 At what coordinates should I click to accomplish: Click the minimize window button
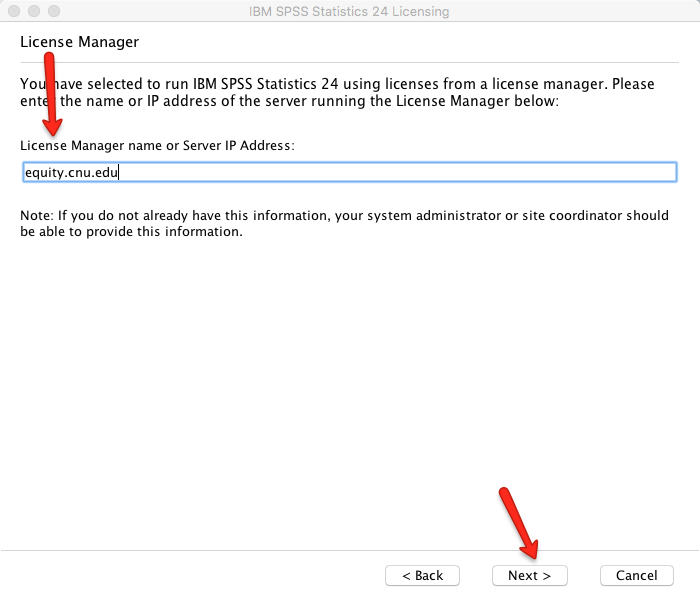click(x=34, y=11)
